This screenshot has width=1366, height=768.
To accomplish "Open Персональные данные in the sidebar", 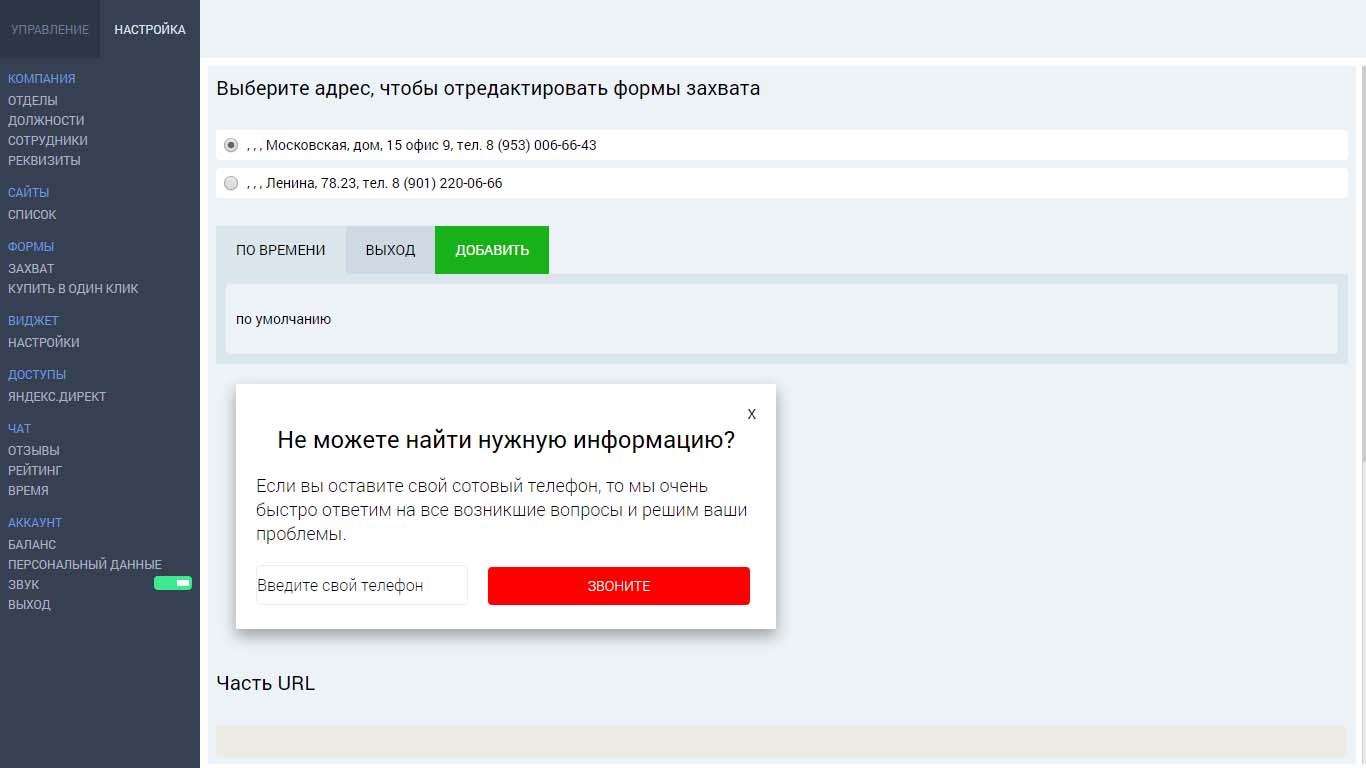I will (x=85, y=565).
